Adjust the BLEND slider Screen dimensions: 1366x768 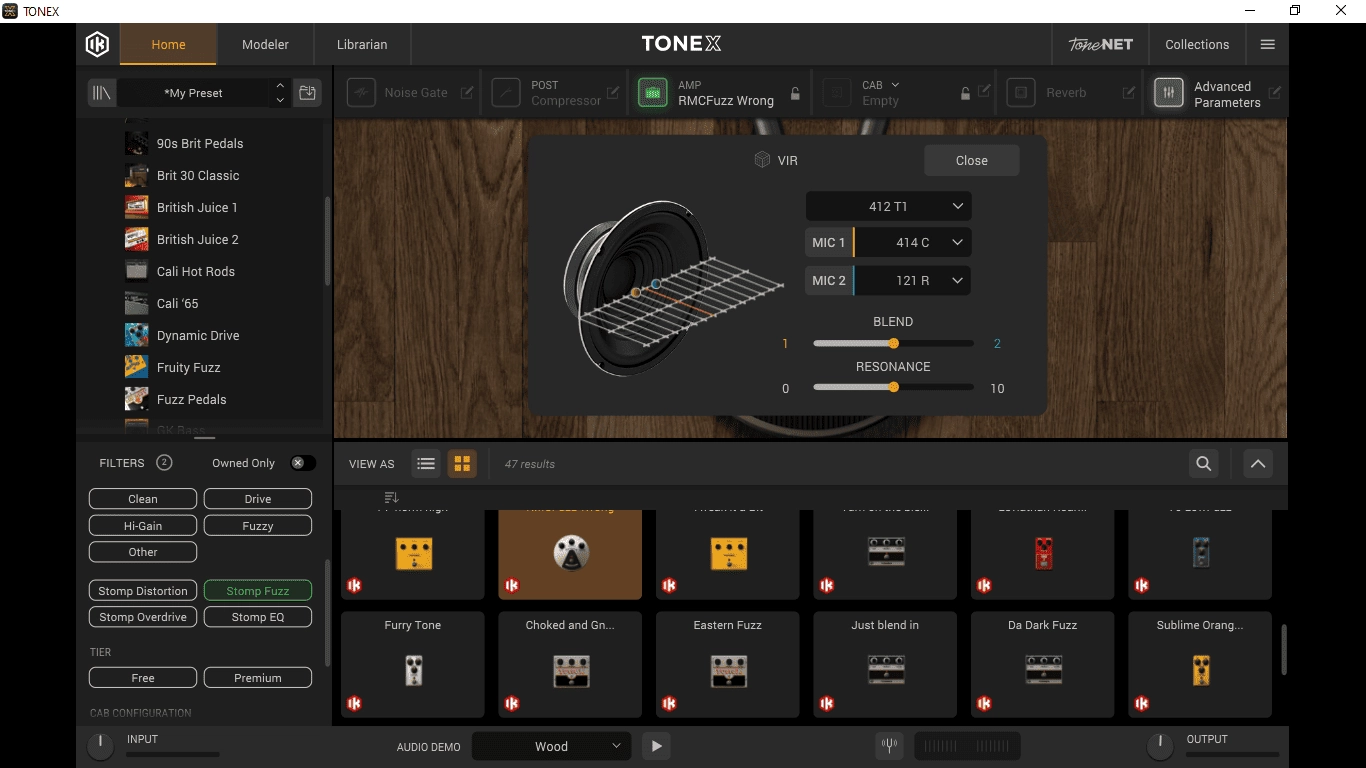[x=893, y=343]
